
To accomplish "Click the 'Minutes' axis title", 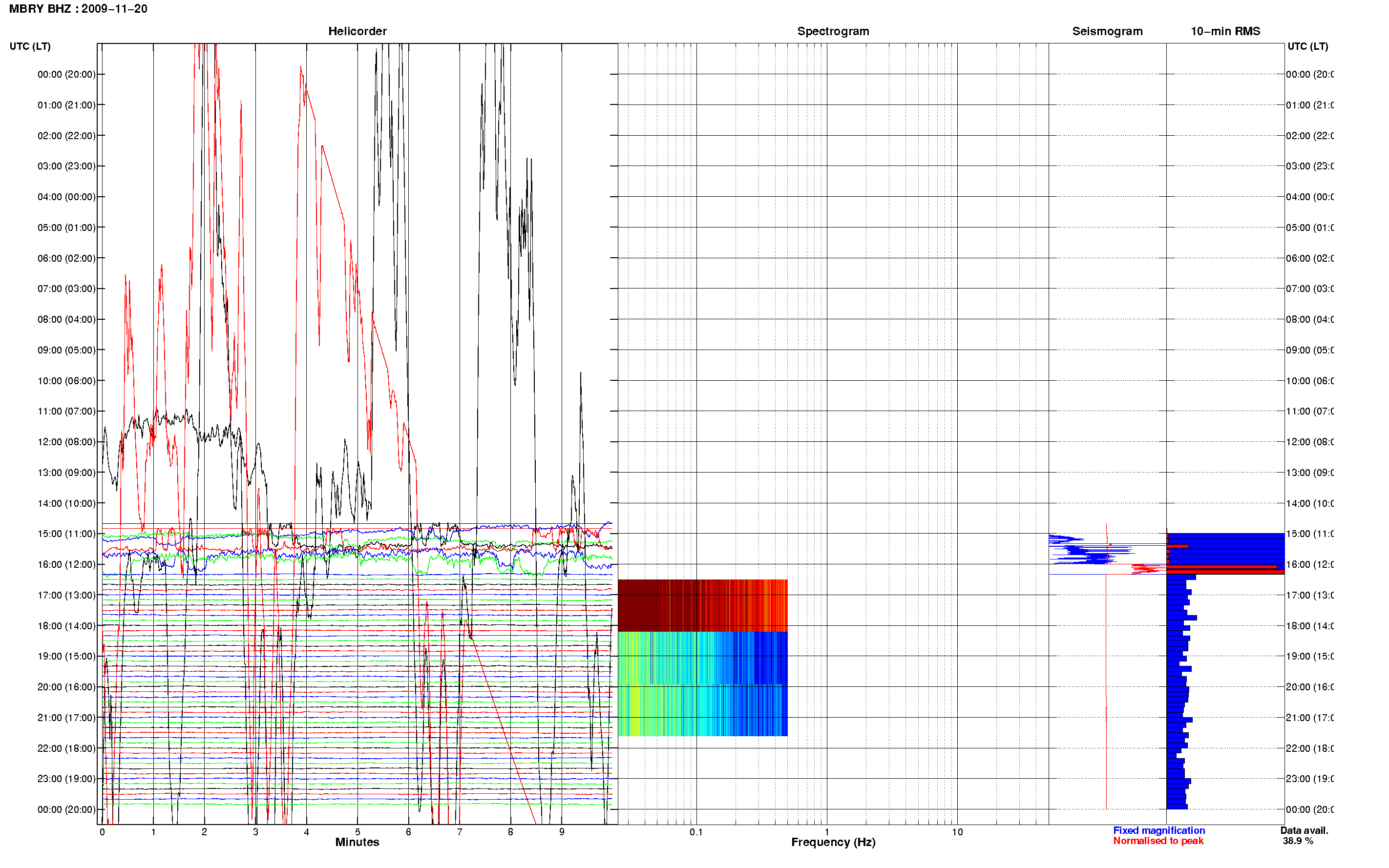I will [357, 842].
